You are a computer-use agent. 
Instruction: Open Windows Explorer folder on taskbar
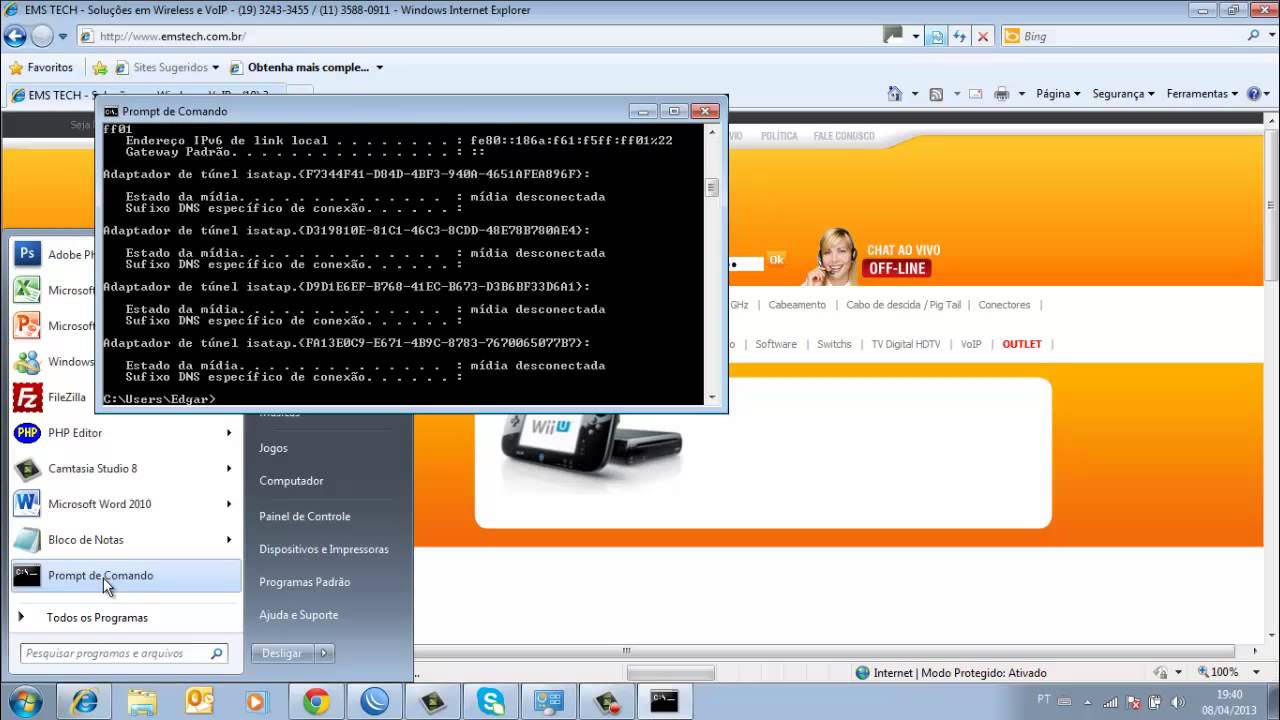[x=142, y=702]
